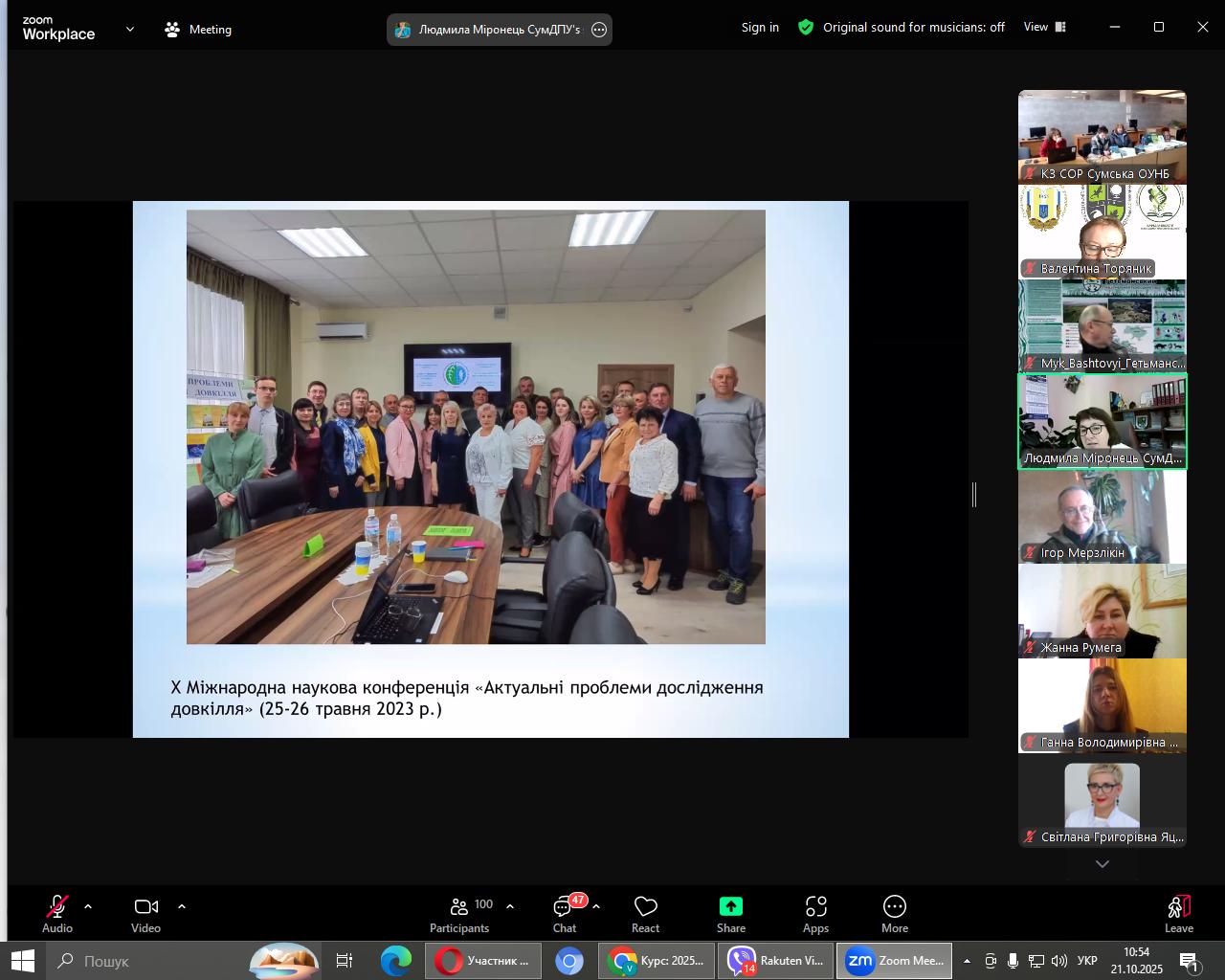Open the Apps panel
This screenshot has height=980, width=1225.
815,913
